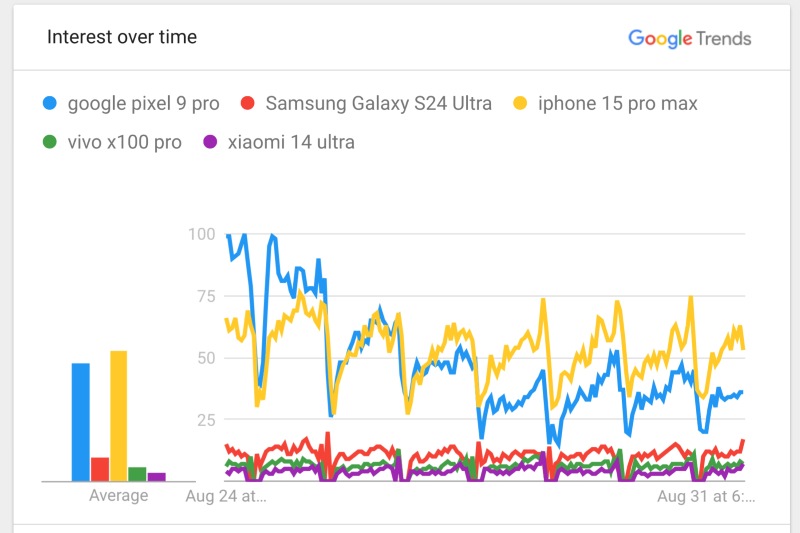The width and height of the screenshot is (800, 533).
Task: Click the Interest over time heading
Action: tap(122, 38)
